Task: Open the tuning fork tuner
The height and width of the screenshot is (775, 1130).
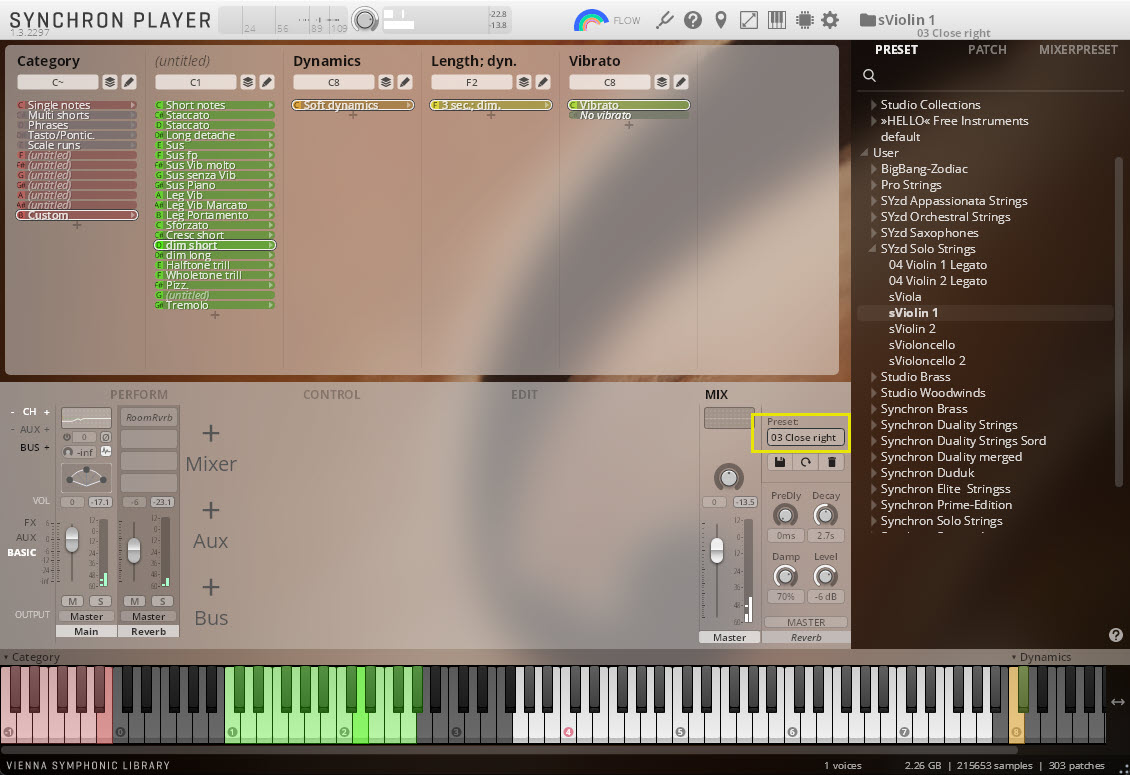Action: click(664, 20)
